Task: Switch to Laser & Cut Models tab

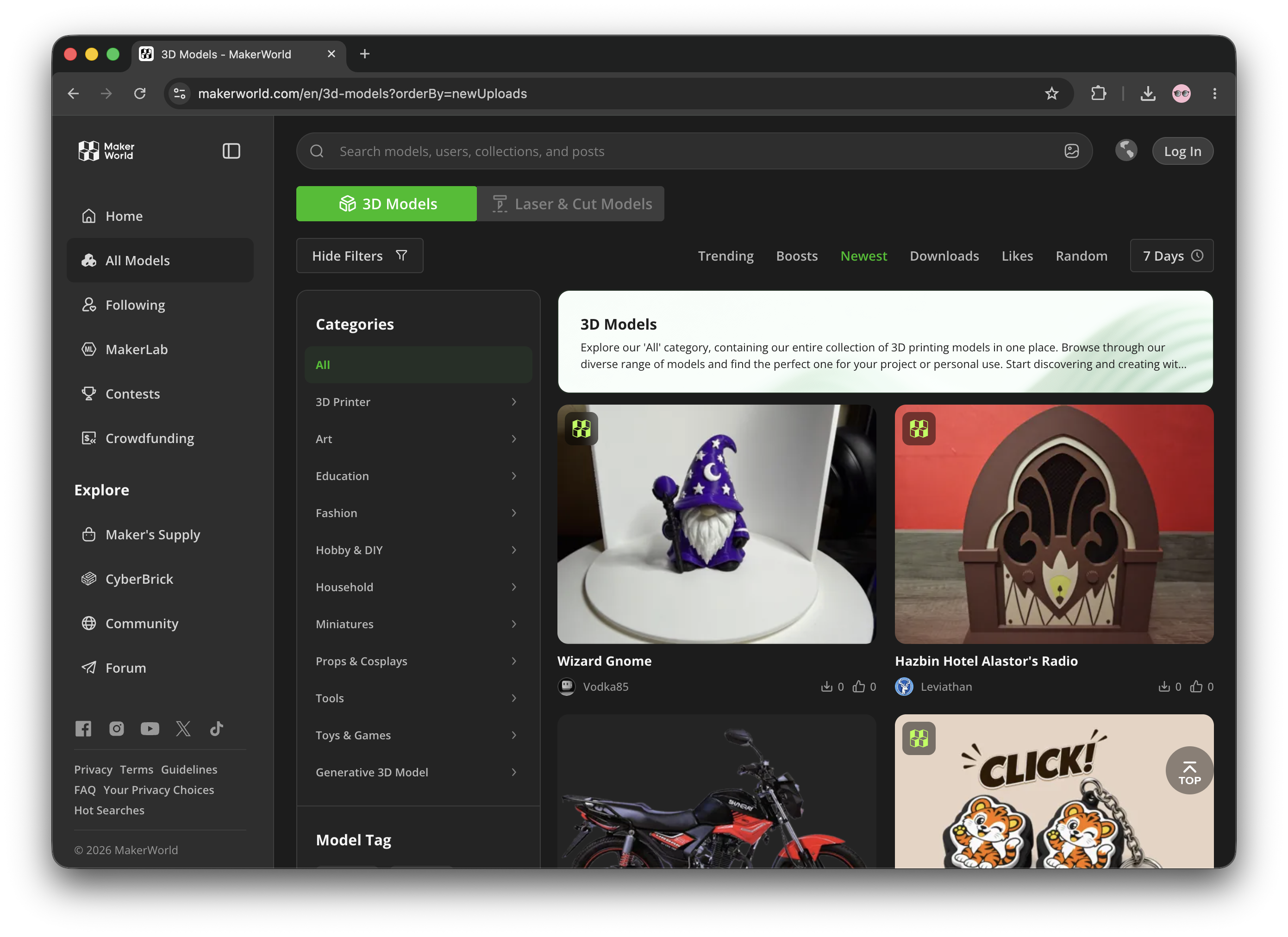Action: (x=570, y=204)
